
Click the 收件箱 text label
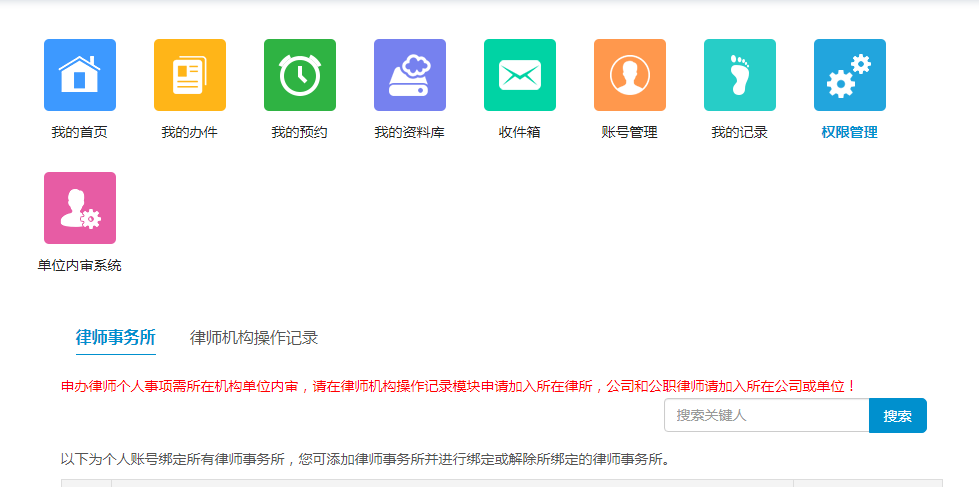coord(520,132)
